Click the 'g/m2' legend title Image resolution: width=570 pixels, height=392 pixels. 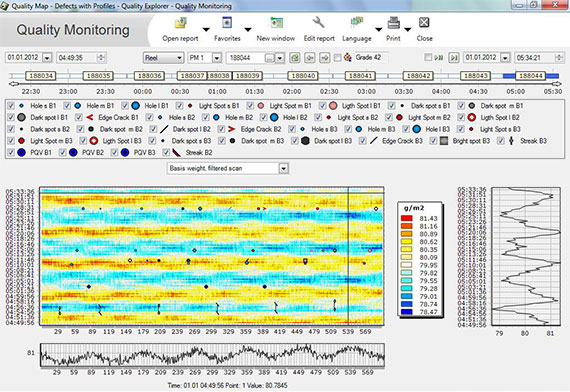[414, 208]
